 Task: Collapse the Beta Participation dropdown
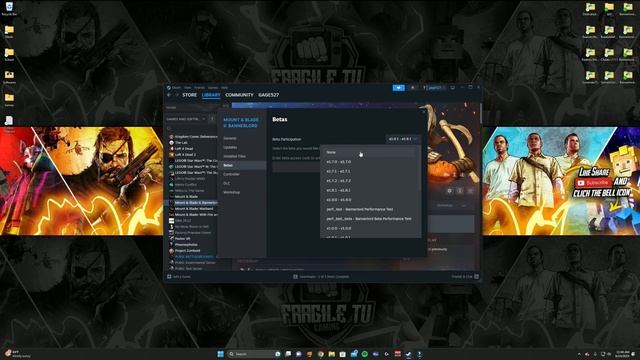[402, 139]
